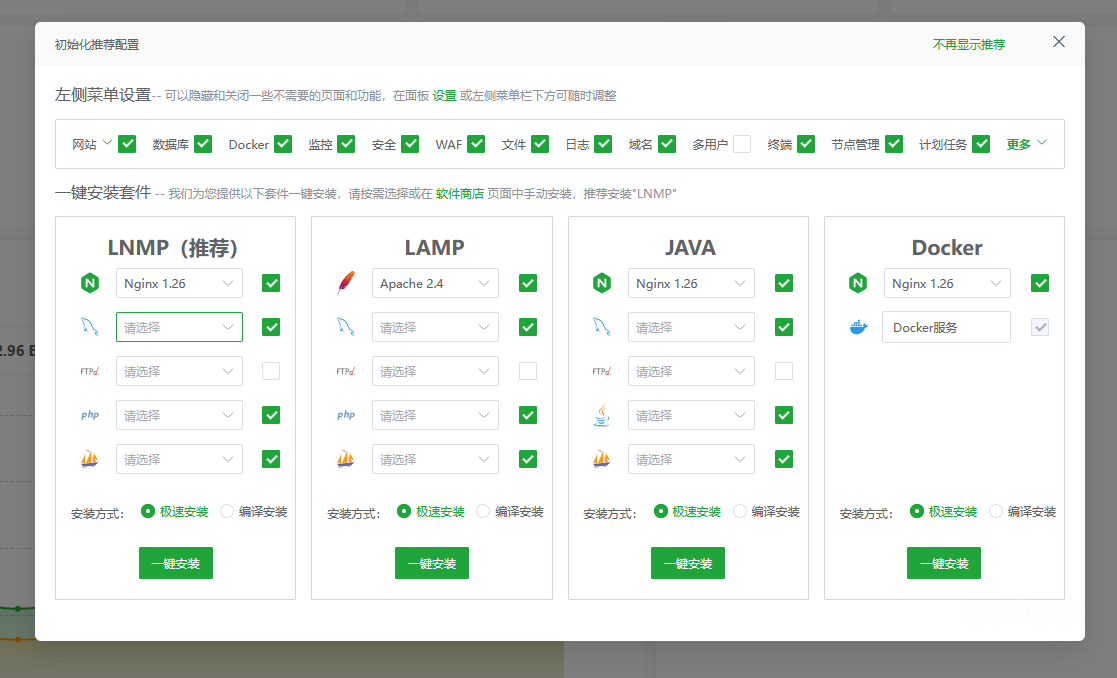Expand the 网站 chevron arrow
Viewport: 1117px width, 678px height.
pos(108,142)
